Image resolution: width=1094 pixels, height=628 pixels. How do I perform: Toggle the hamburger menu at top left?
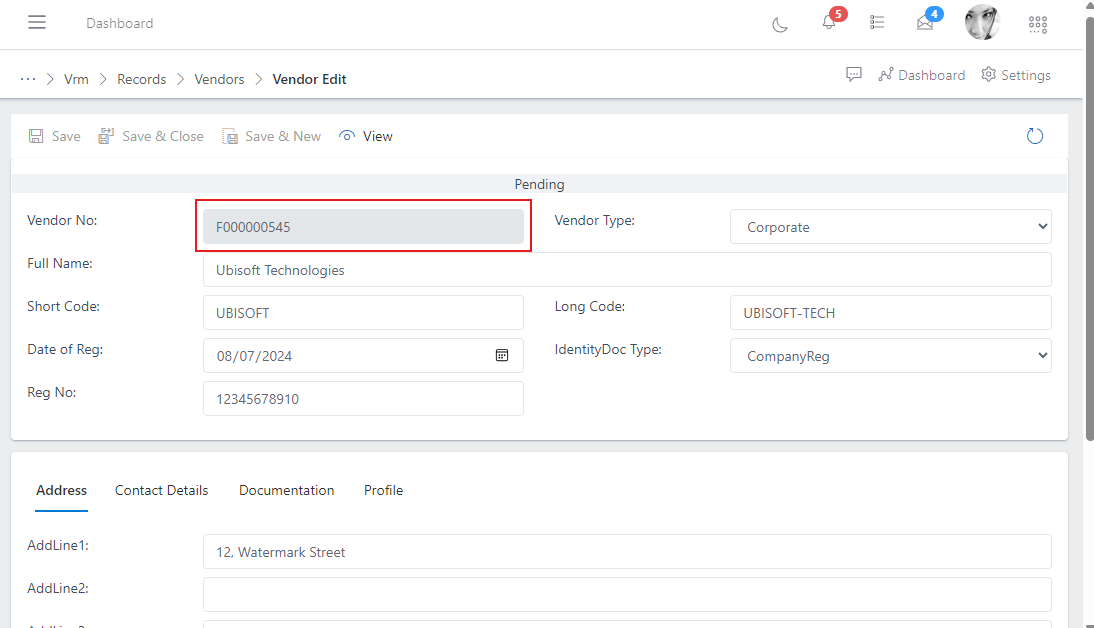coord(37,22)
